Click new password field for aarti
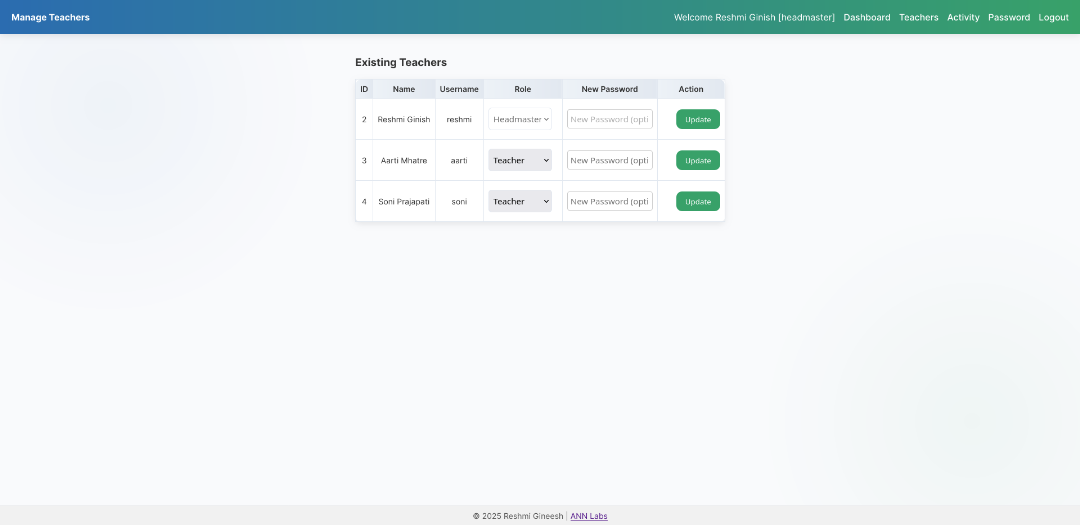This screenshot has height=525, width=1080. pyautogui.click(x=609, y=160)
